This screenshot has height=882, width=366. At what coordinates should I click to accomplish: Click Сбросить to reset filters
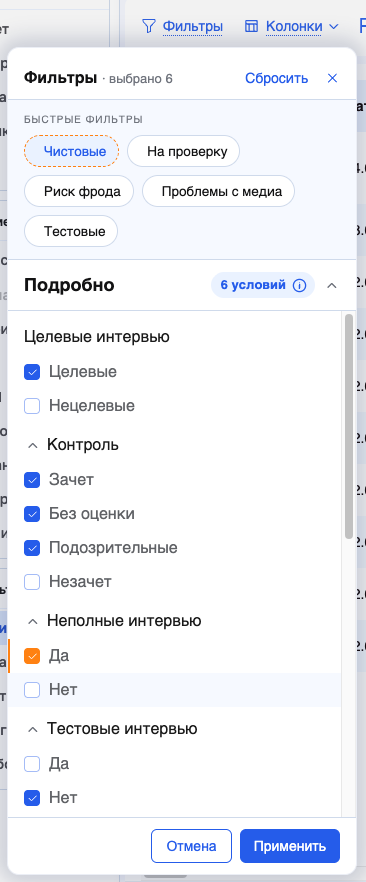(x=277, y=78)
